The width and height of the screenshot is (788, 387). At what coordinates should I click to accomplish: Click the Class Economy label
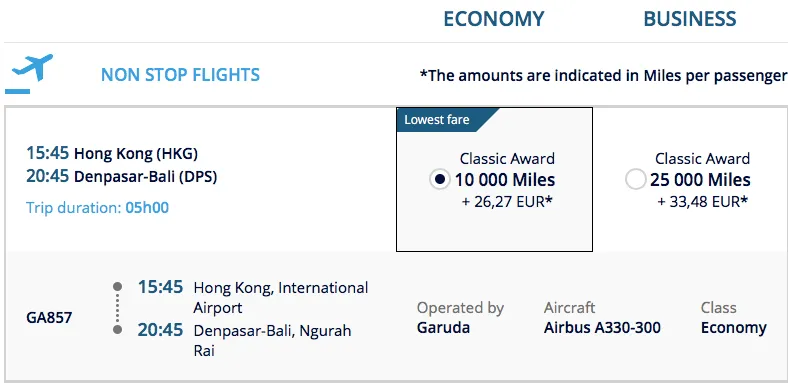coord(734,318)
